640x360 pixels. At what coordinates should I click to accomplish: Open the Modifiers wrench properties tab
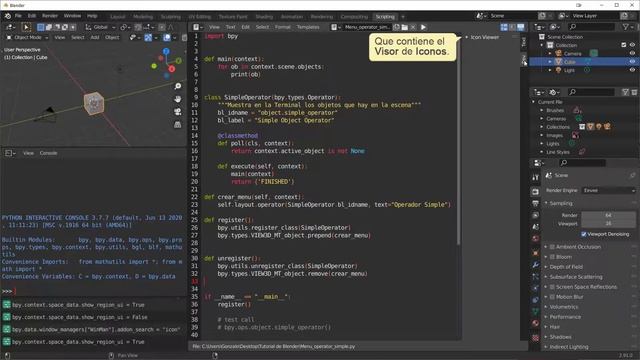click(535, 265)
